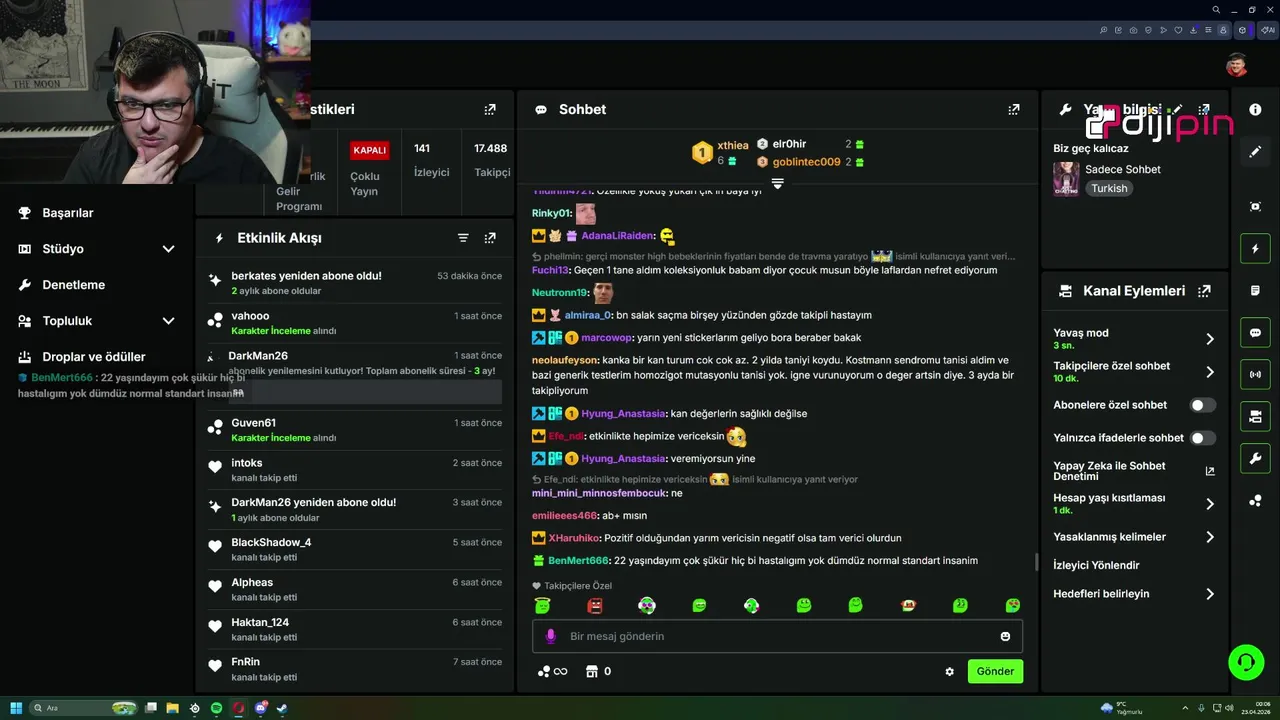The width and height of the screenshot is (1280, 720).
Task: Pop out the Kanal Eylemleri panel
Action: click(1204, 291)
